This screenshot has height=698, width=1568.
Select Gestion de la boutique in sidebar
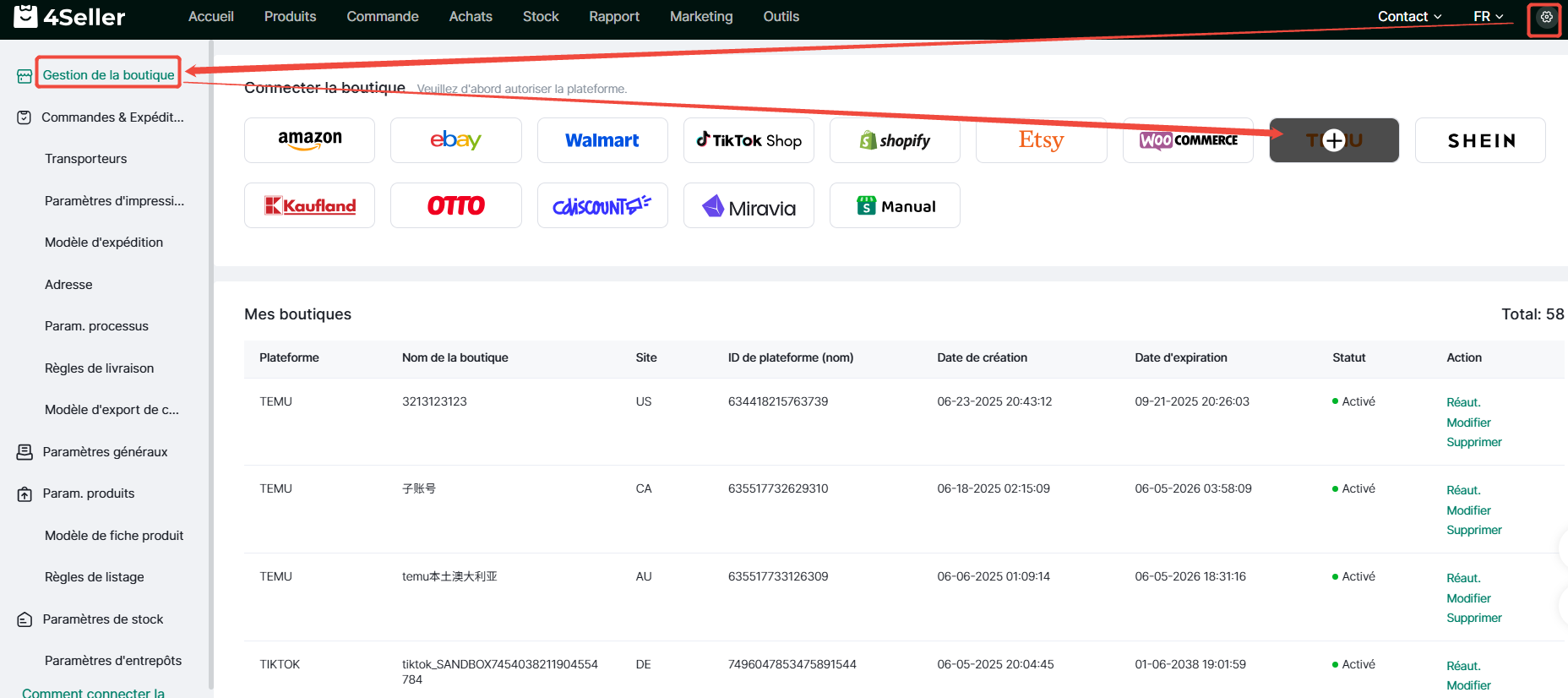[x=108, y=75]
